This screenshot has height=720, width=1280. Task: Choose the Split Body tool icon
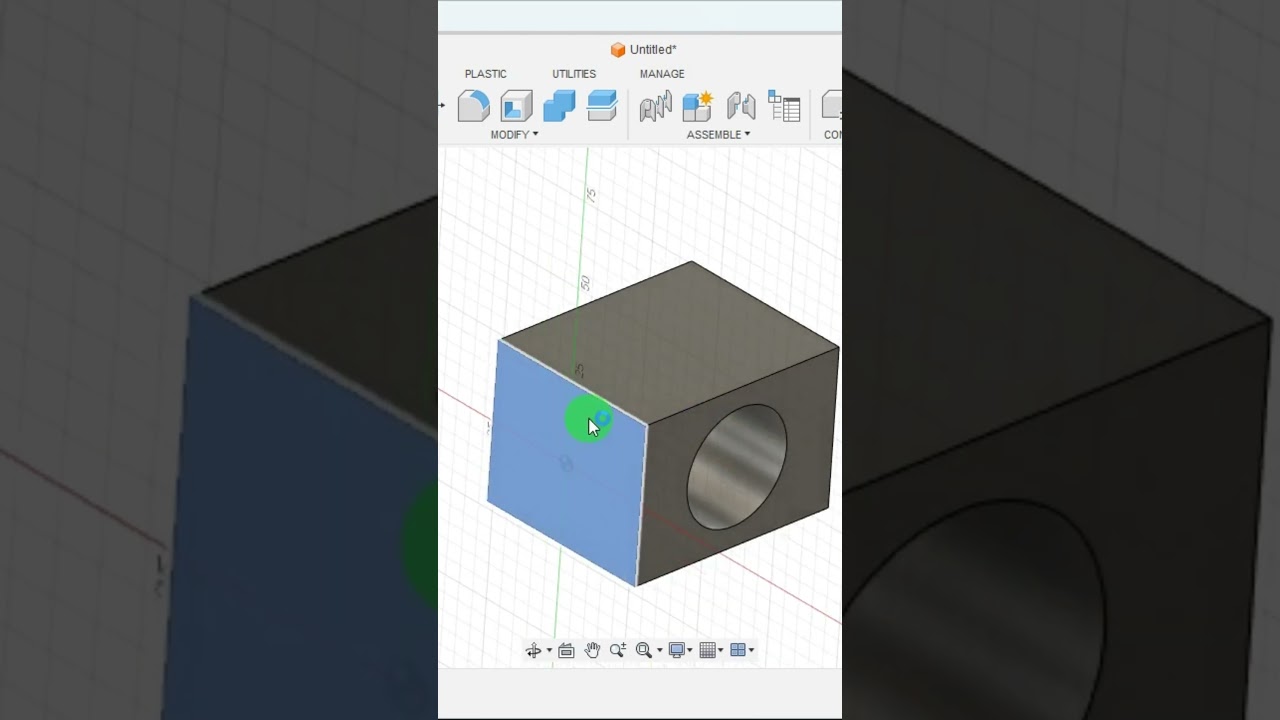(602, 106)
